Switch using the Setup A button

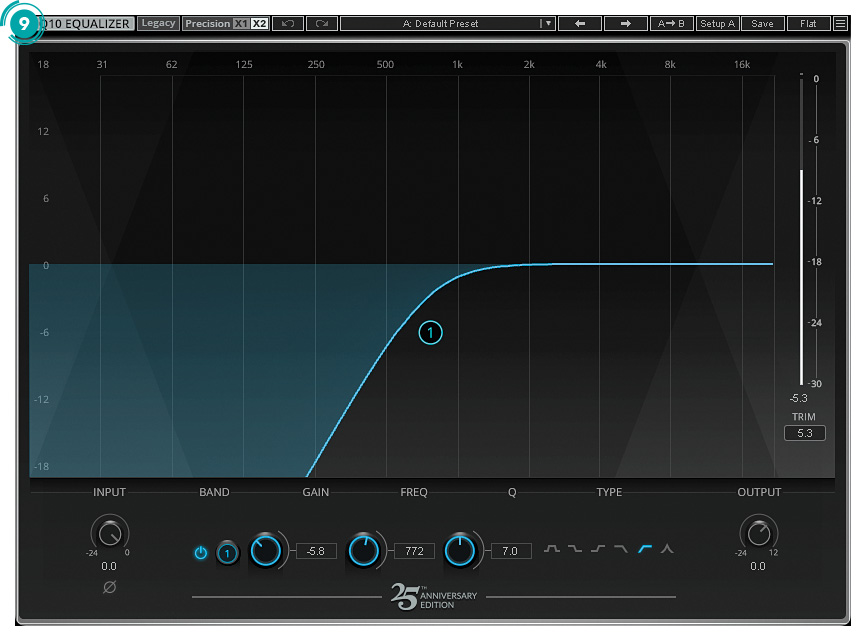pos(717,23)
